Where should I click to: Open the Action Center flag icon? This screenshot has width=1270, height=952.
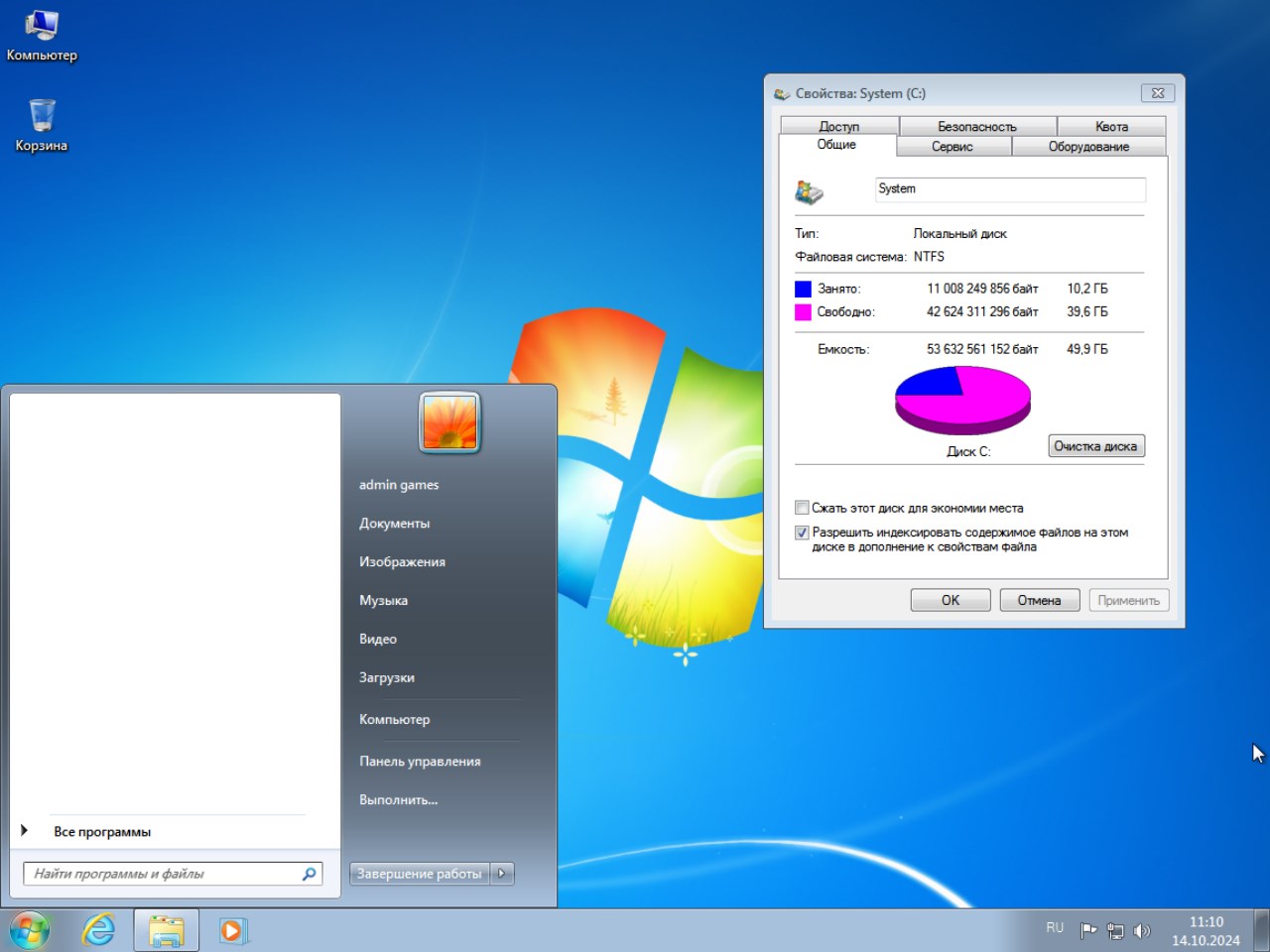coord(1088,930)
